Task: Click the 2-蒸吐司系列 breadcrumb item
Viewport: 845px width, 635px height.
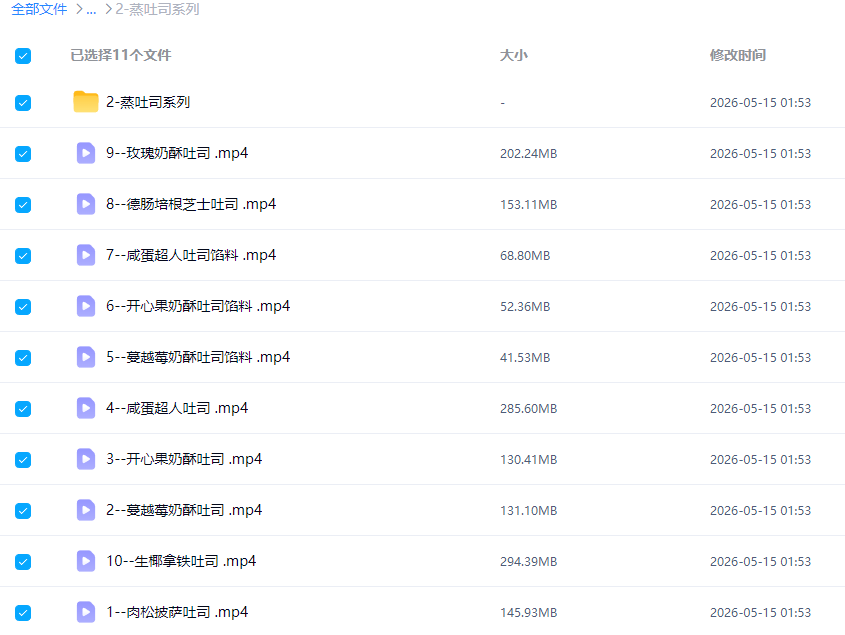Action: click(157, 9)
